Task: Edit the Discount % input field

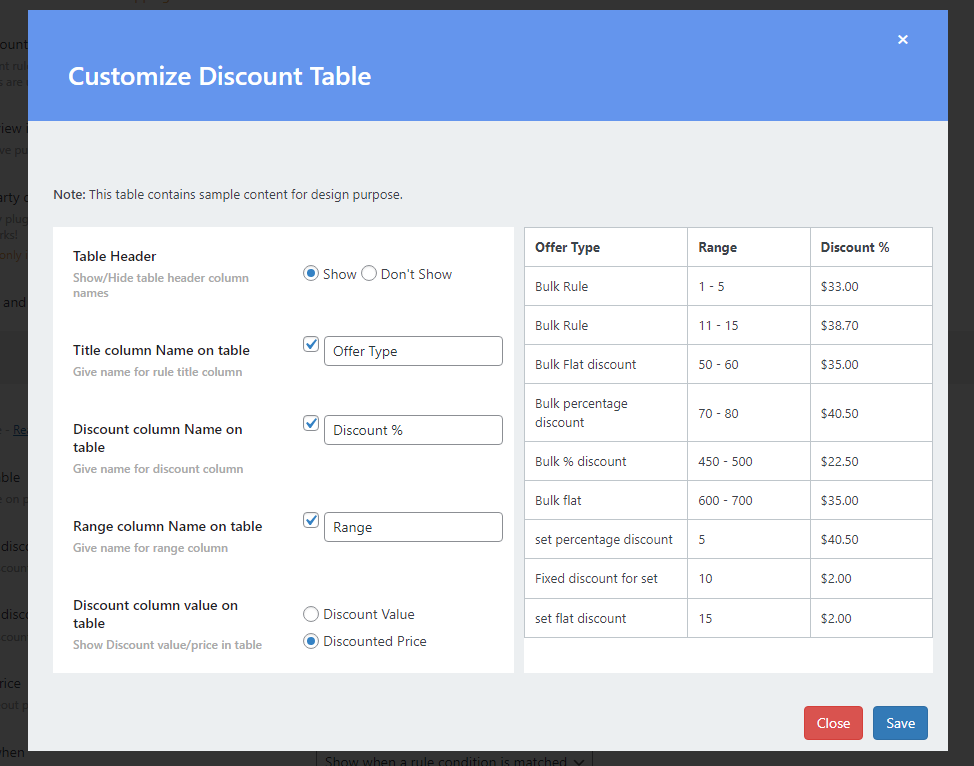Action: 413,430
